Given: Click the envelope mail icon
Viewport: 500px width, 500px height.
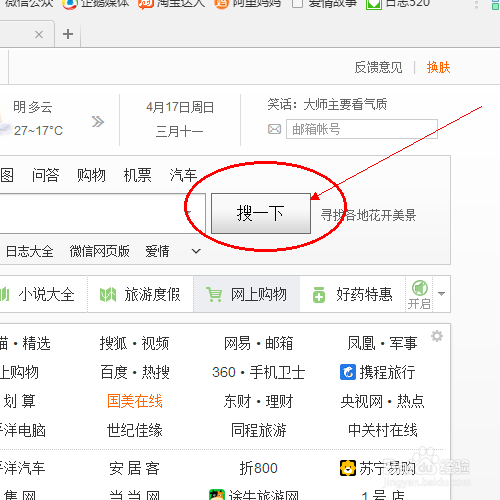Looking at the screenshot, I should [274, 129].
